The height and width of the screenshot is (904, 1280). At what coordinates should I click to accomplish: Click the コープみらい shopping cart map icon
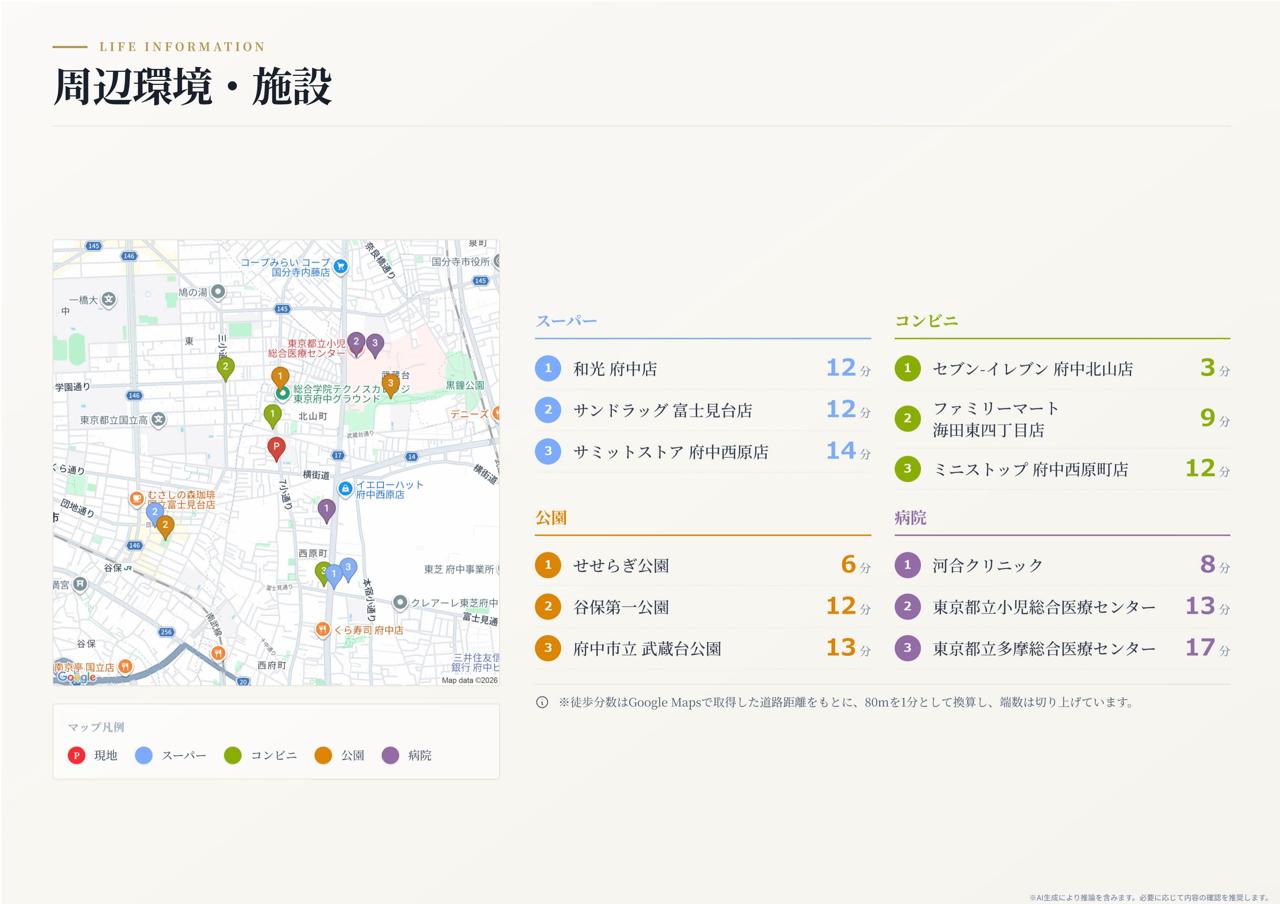pyautogui.click(x=341, y=266)
